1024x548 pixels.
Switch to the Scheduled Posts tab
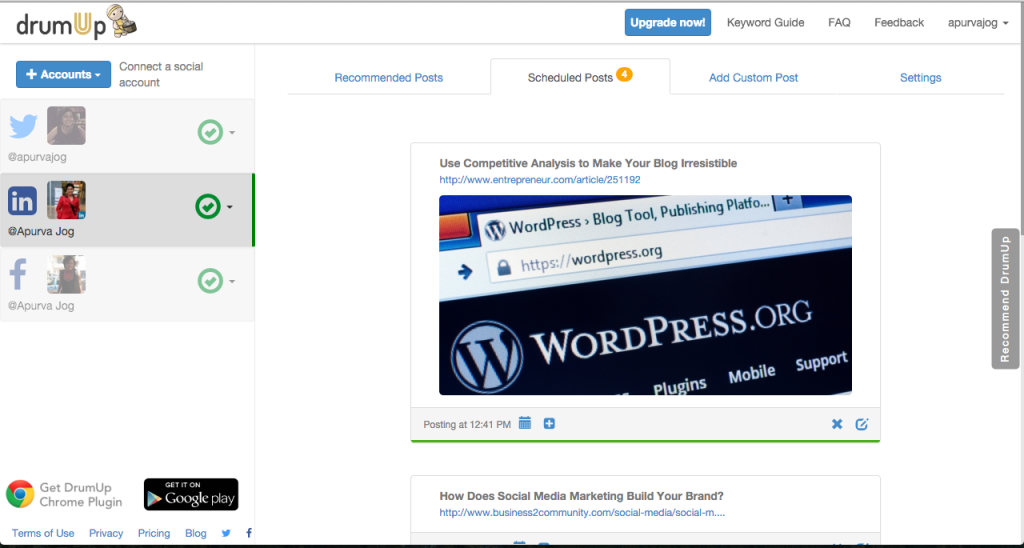click(580, 77)
